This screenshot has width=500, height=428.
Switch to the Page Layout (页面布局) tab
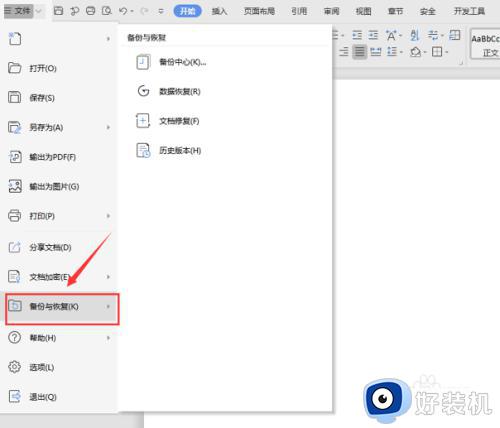point(259,11)
